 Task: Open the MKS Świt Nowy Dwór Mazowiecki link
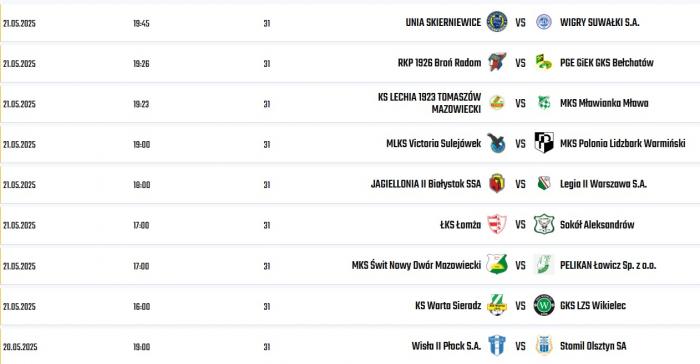click(x=417, y=265)
